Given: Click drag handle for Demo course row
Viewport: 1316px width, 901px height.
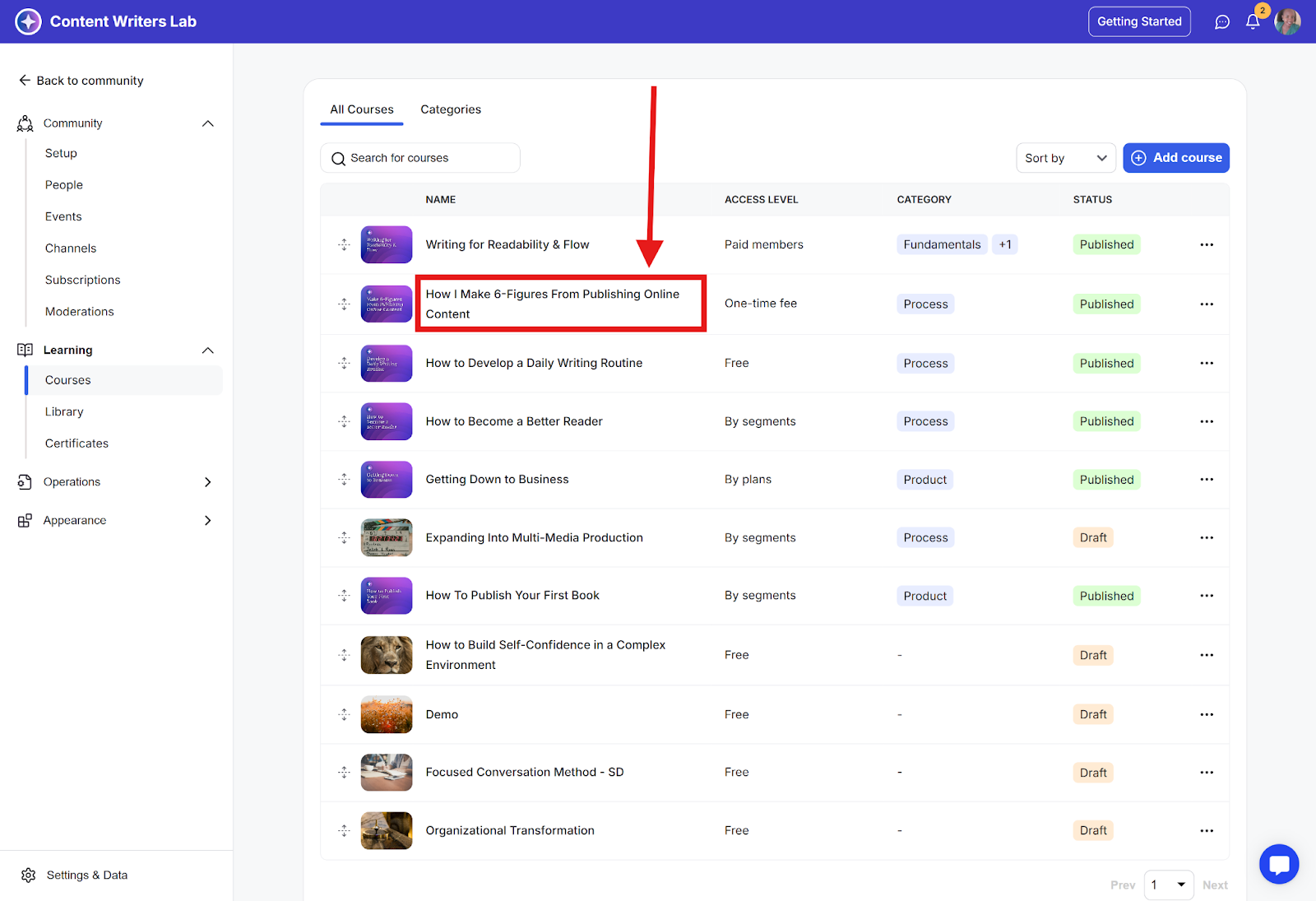Looking at the screenshot, I should [344, 714].
